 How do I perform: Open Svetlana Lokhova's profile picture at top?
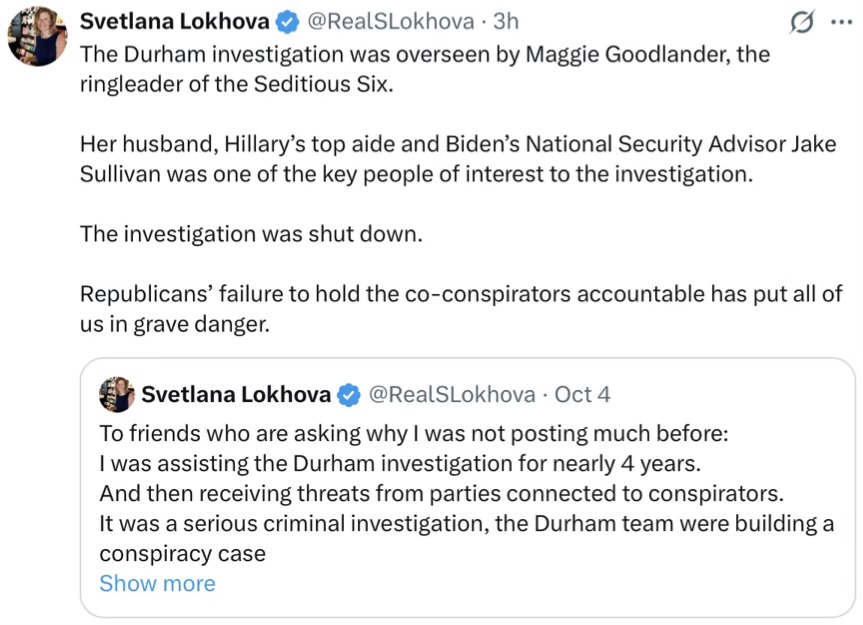pos(37,36)
